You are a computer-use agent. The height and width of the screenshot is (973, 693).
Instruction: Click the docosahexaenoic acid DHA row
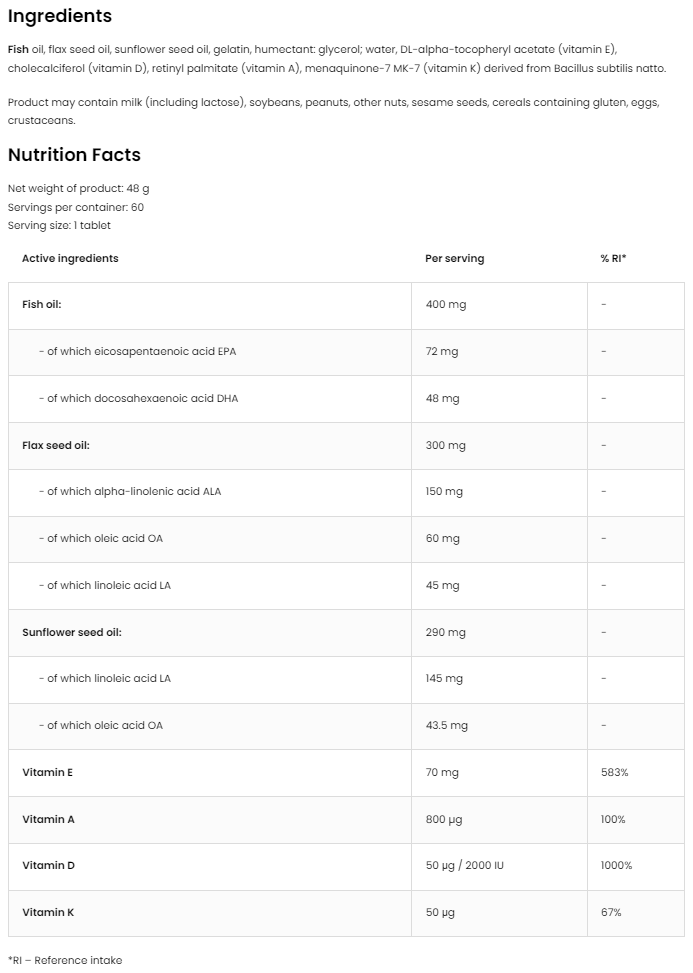click(x=142, y=398)
